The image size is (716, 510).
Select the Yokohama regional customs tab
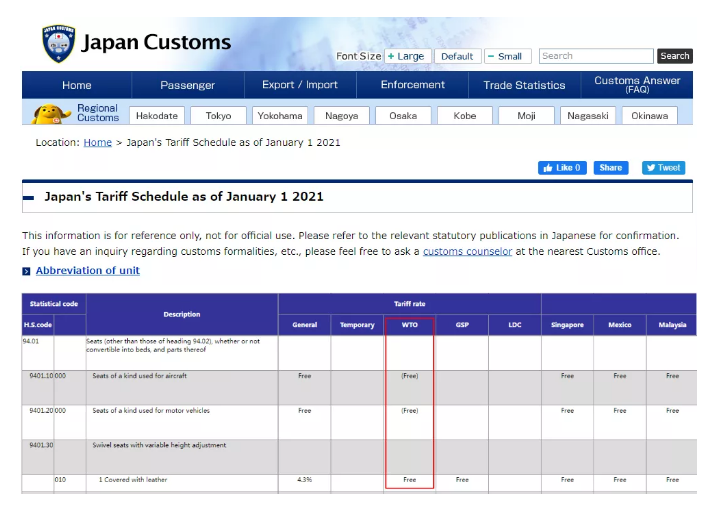pyautogui.click(x=279, y=115)
